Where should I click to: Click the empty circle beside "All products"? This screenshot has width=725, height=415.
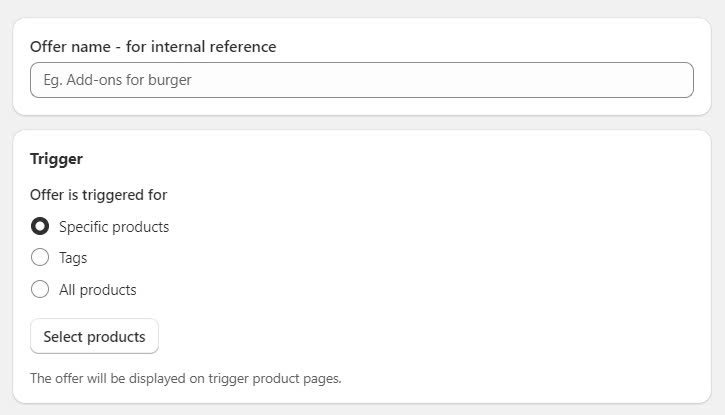point(40,290)
